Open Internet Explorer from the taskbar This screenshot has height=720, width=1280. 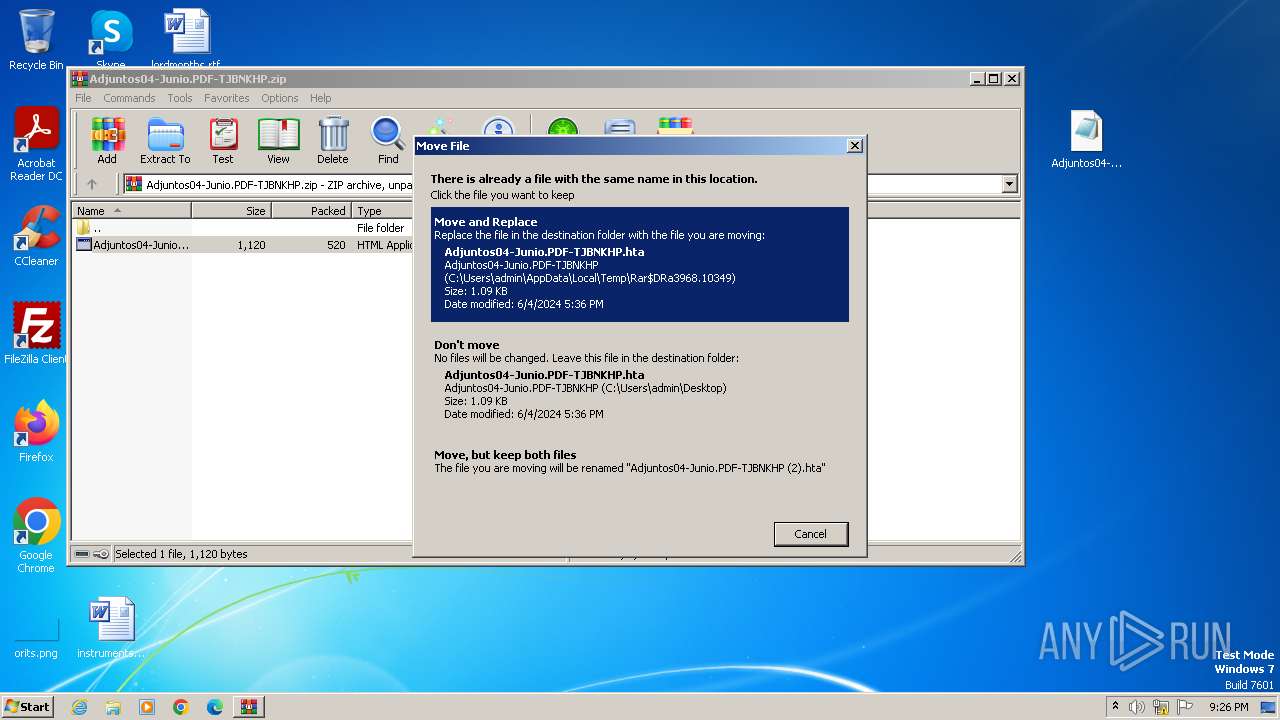tap(79, 707)
